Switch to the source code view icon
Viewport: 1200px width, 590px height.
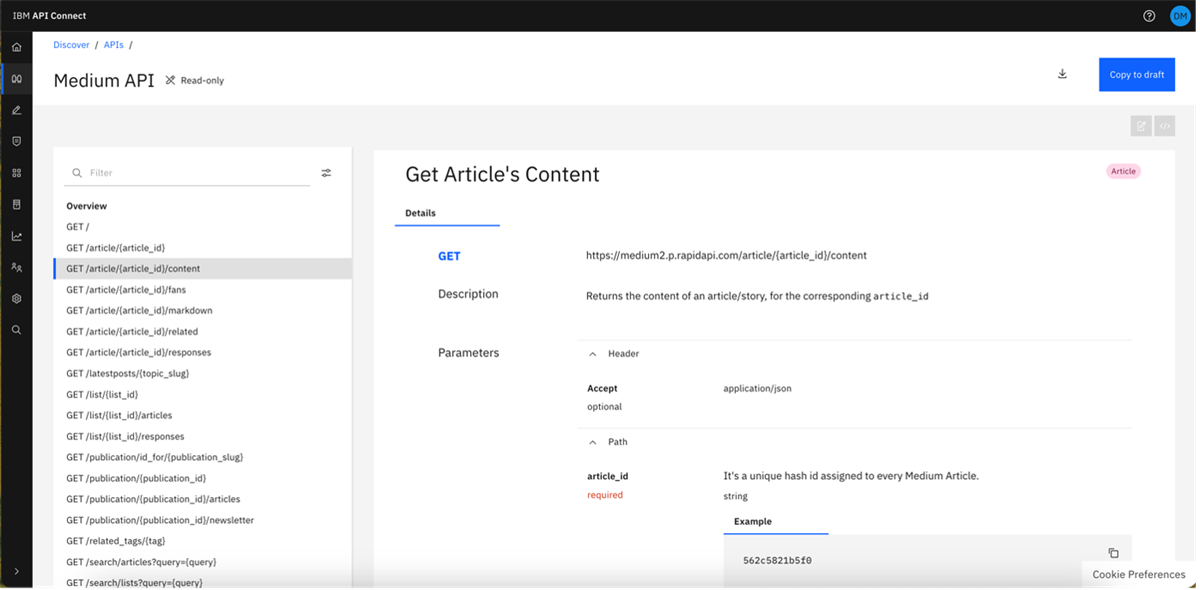(x=1165, y=126)
